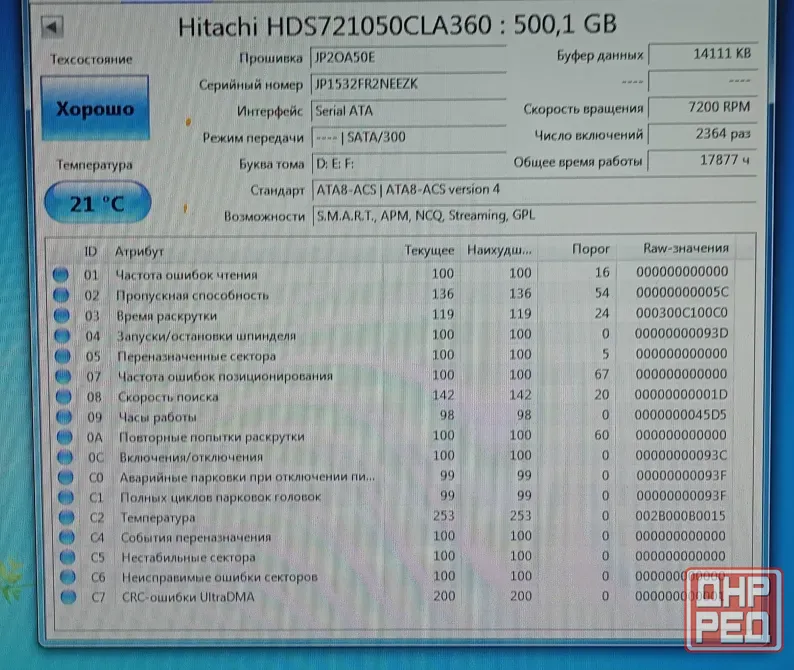Click raw value 002B000B0015
Image resolution: width=794 pixels, height=670 pixels.
tap(680, 516)
